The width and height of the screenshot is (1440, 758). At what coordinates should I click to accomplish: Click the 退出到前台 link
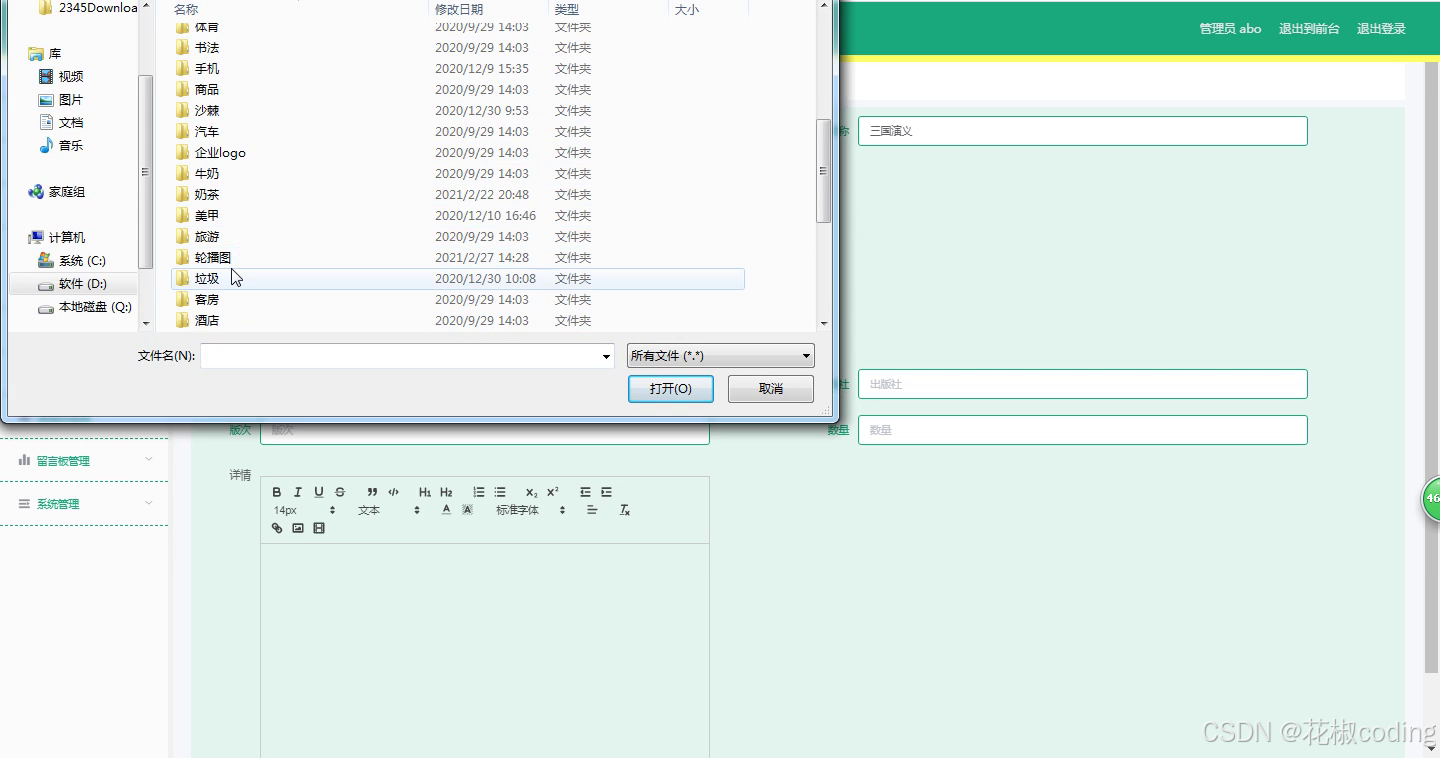pyautogui.click(x=1309, y=29)
